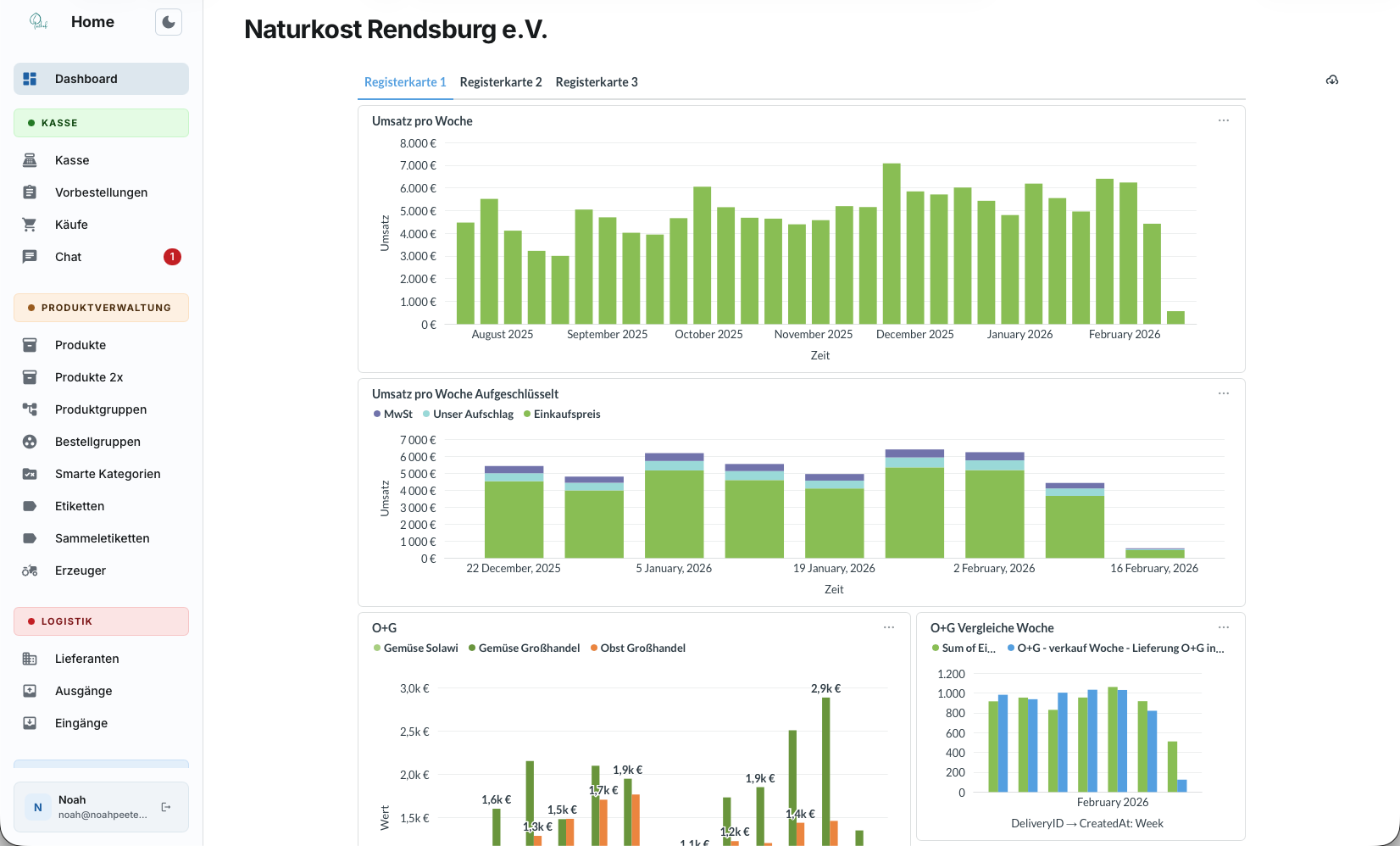The height and width of the screenshot is (846, 1400).
Task: Open options menu of Umsatz pro Woche chart
Action: (1223, 120)
